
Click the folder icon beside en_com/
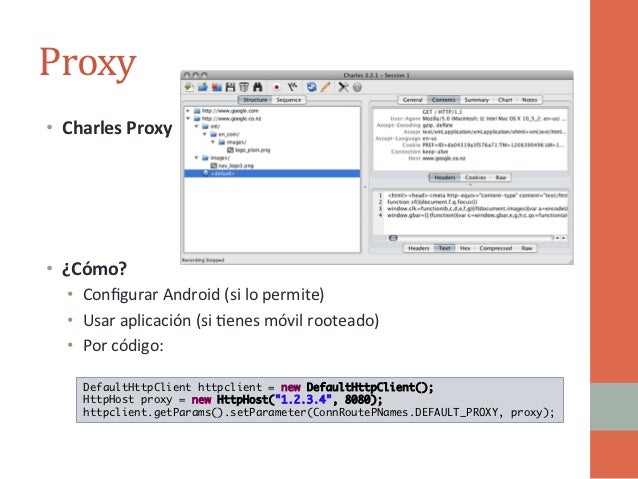tap(214, 134)
